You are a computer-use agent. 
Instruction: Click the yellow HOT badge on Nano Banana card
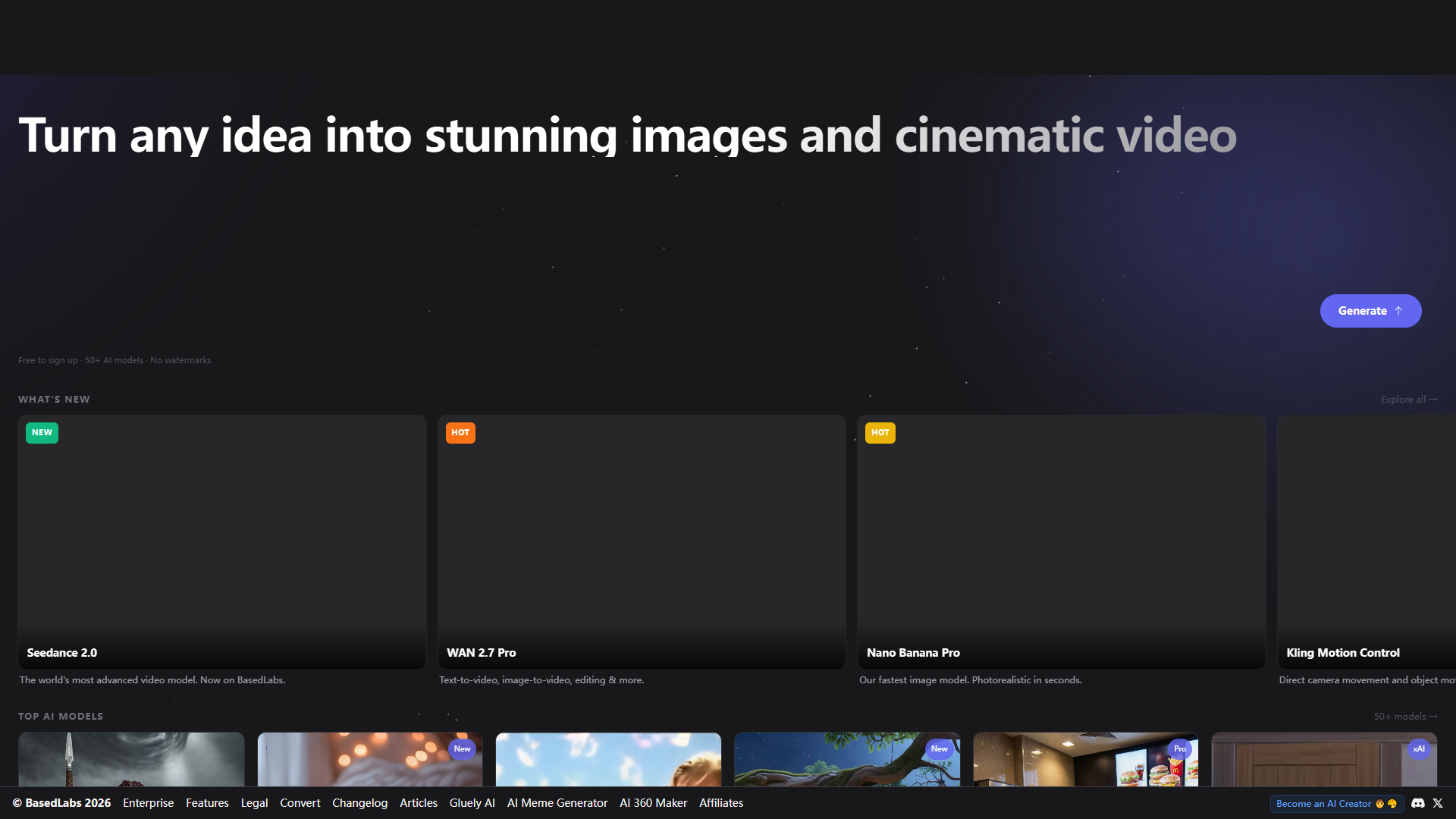880,433
